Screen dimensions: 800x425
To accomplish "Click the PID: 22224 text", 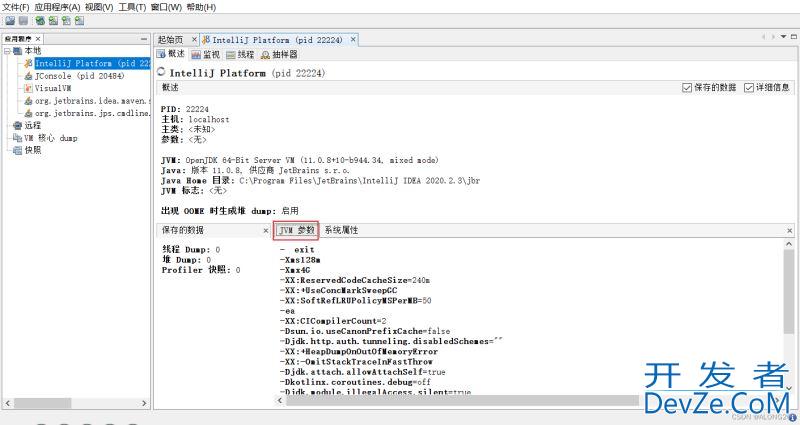I will tap(185, 109).
